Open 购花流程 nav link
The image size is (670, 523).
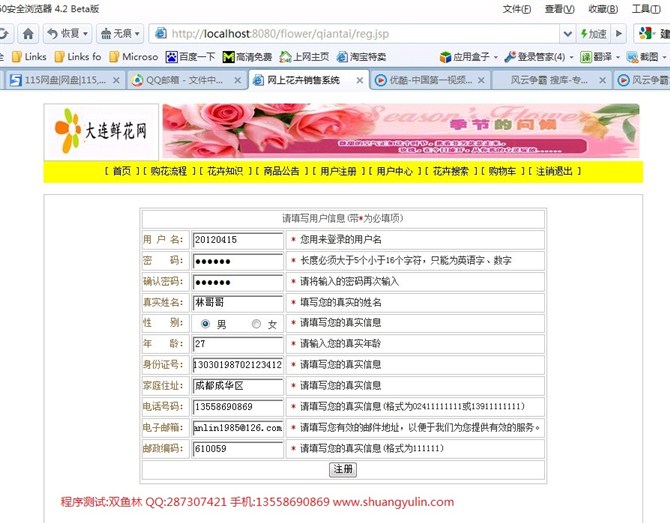(x=169, y=171)
